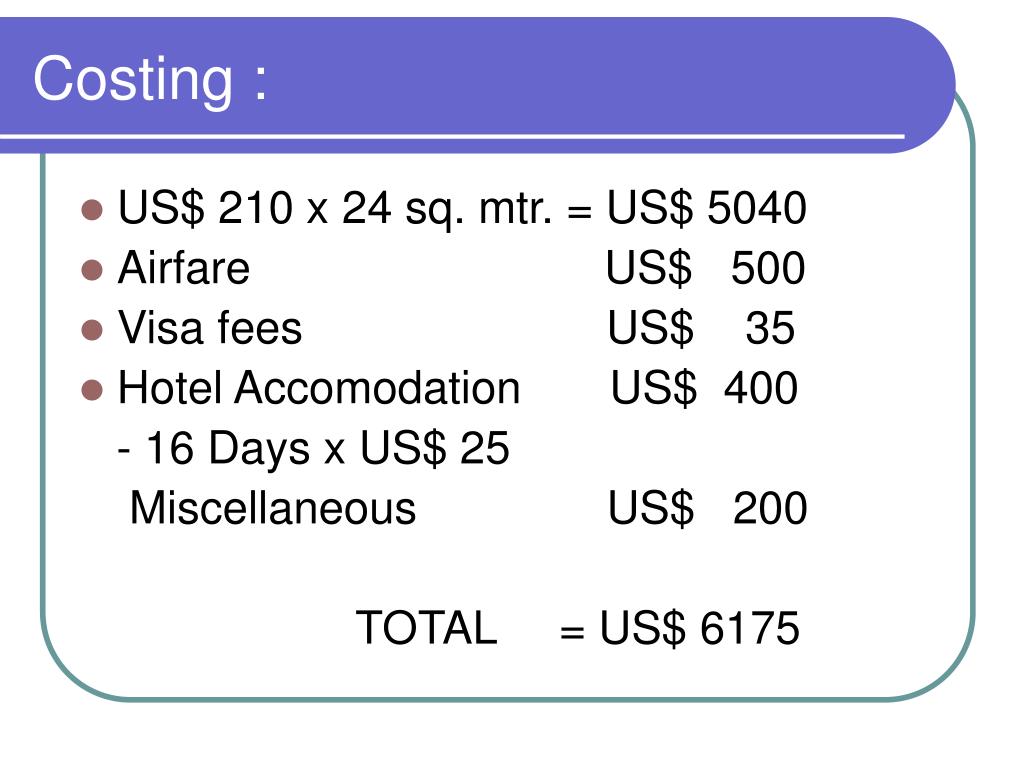Click the 'Hotel Accomodation' text

319,388
